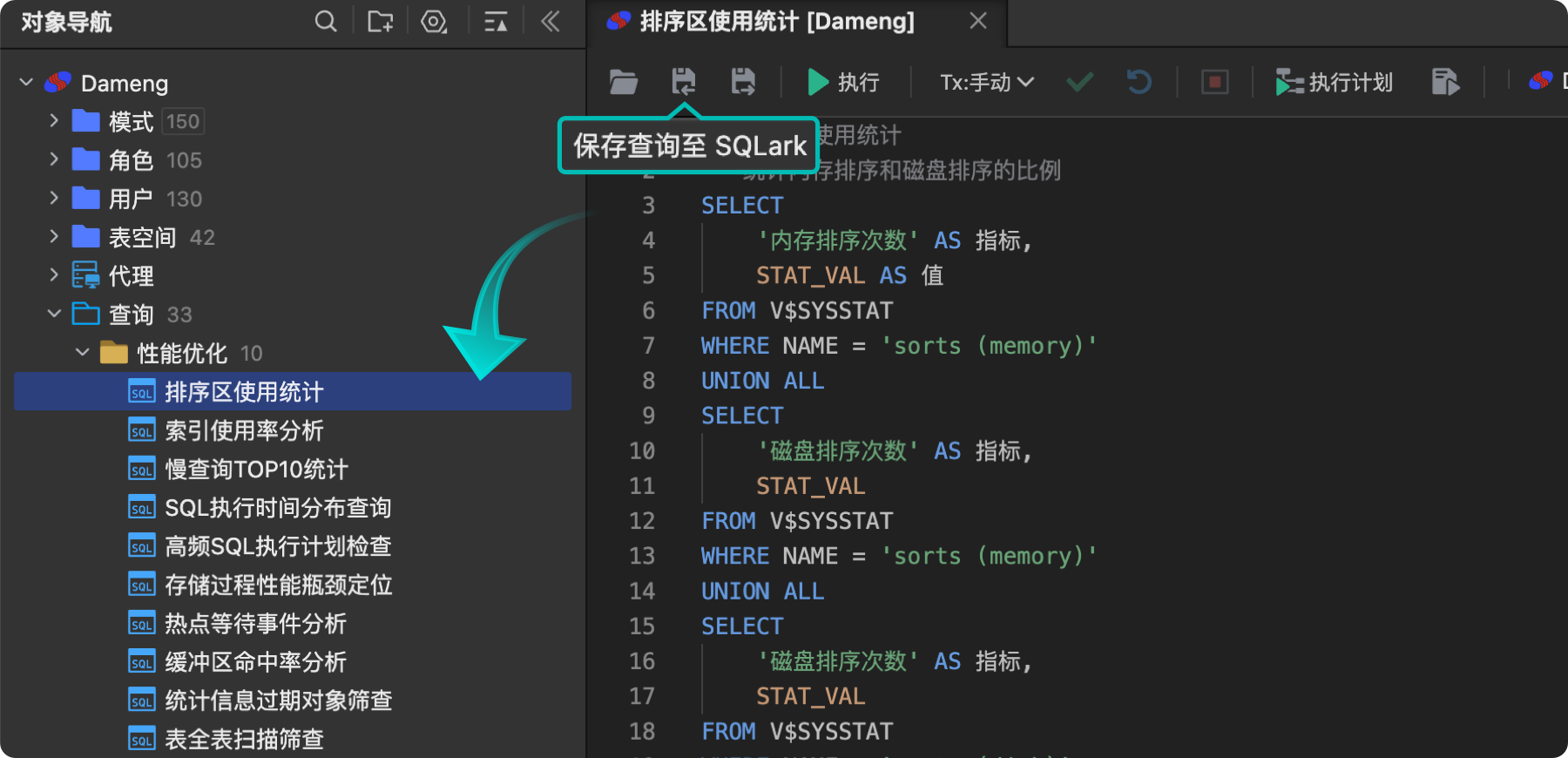Open the Tx:手动 transaction mode dropdown
The width and height of the screenshot is (1568, 758).
point(987,83)
